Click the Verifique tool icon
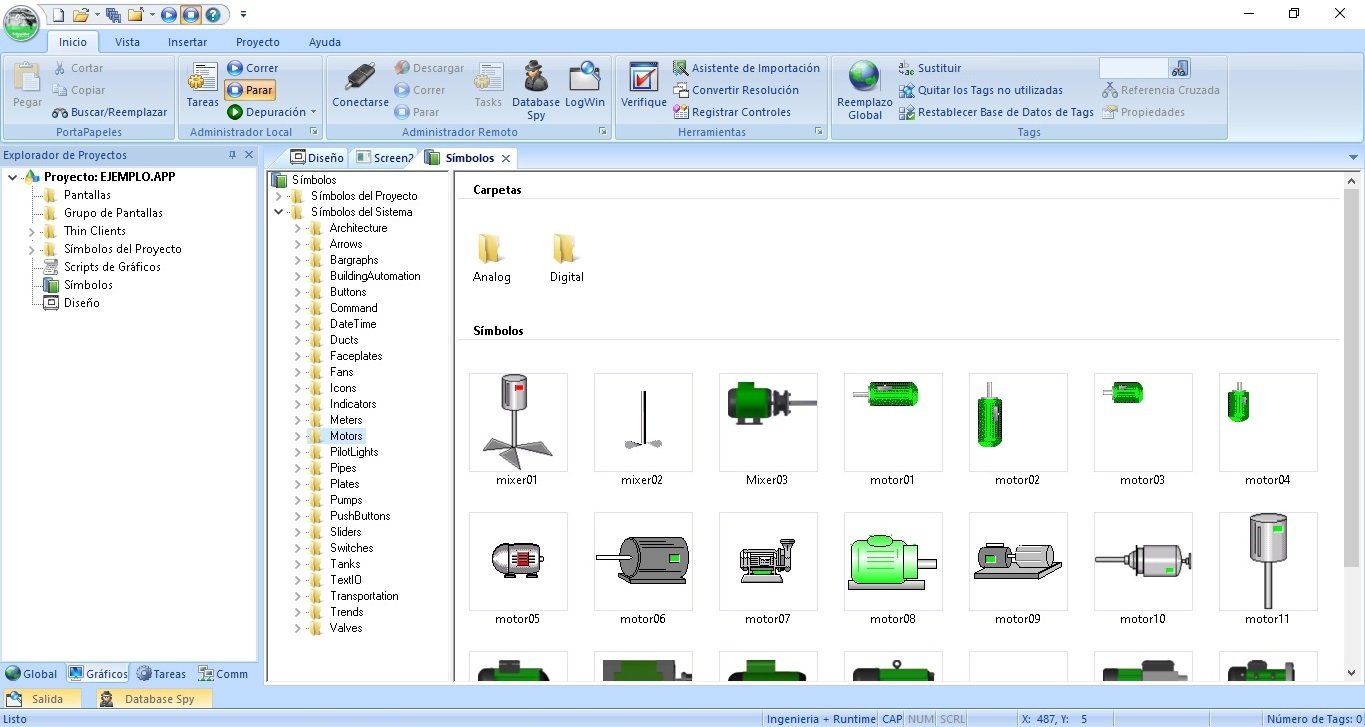The height and width of the screenshot is (727, 1365). (x=644, y=85)
